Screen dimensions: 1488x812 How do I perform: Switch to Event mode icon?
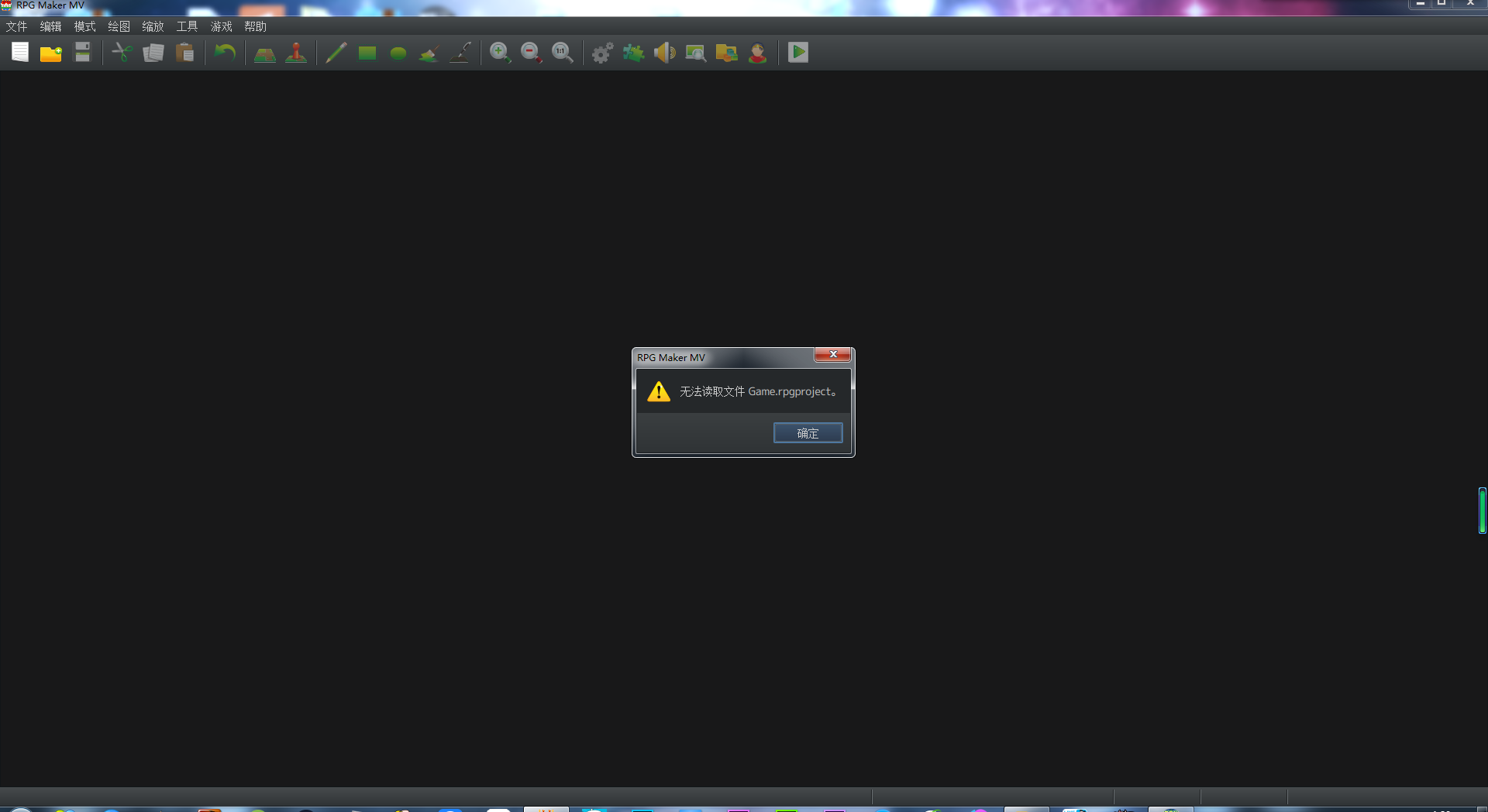pos(296,53)
